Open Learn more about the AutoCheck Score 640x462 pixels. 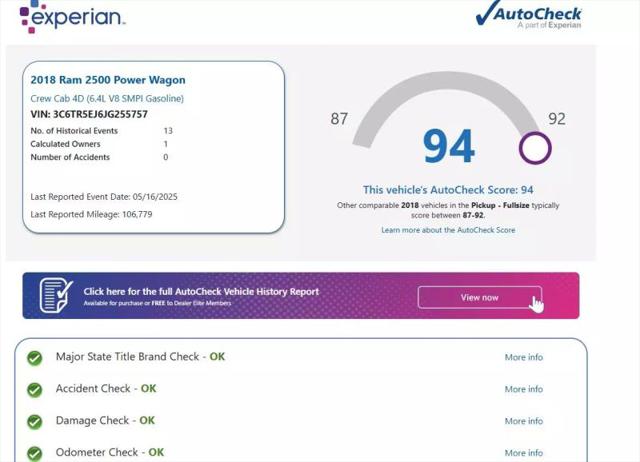tap(448, 230)
